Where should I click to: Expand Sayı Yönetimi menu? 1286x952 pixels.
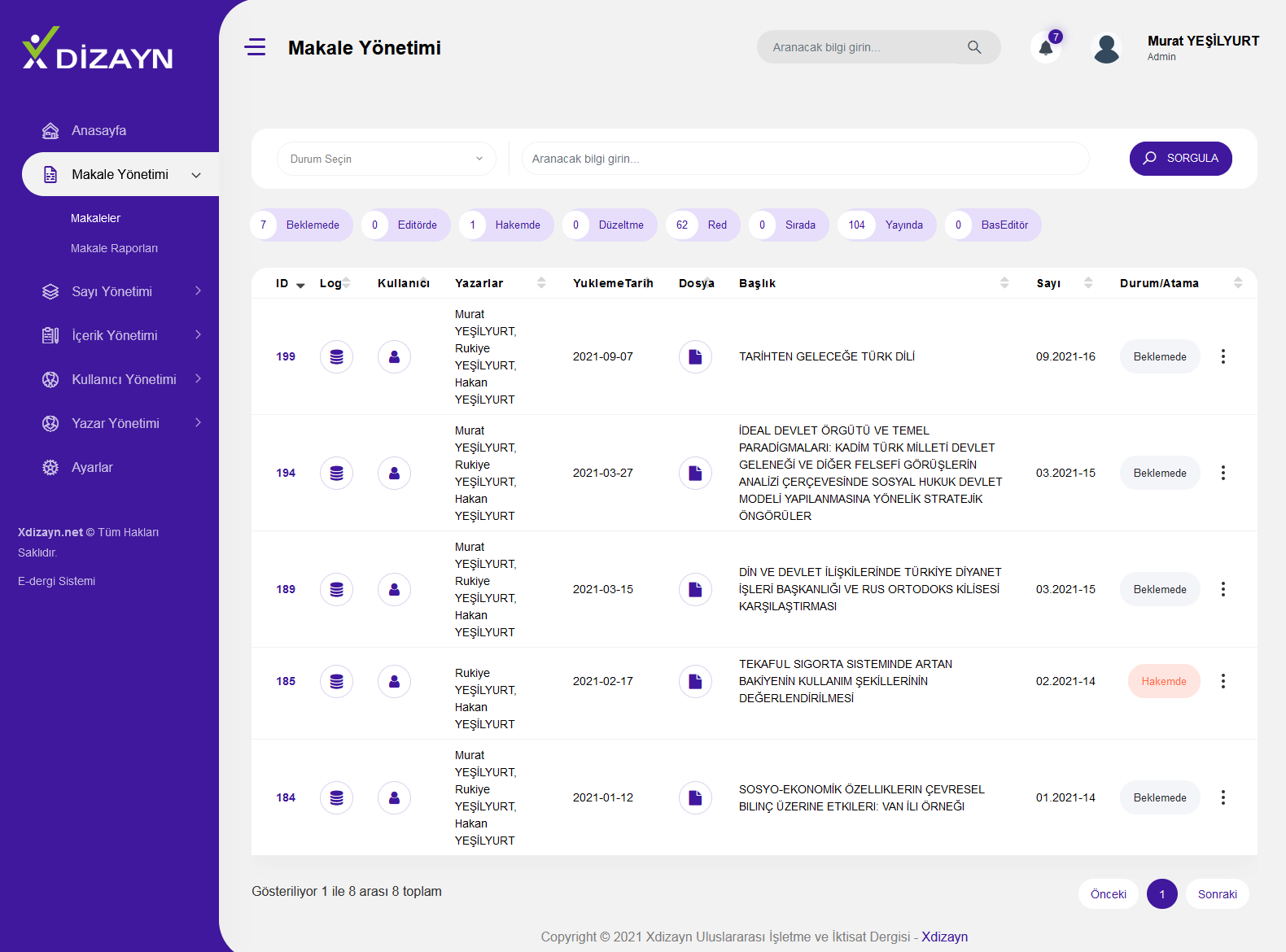(121, 291)
